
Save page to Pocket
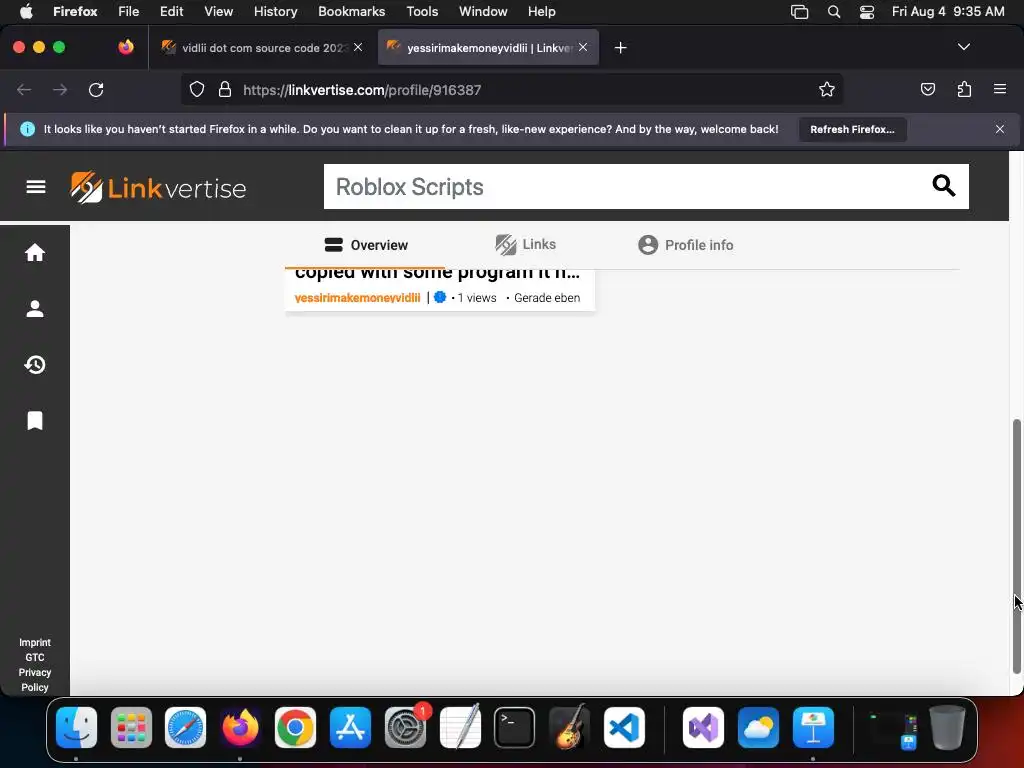point(927,89)
